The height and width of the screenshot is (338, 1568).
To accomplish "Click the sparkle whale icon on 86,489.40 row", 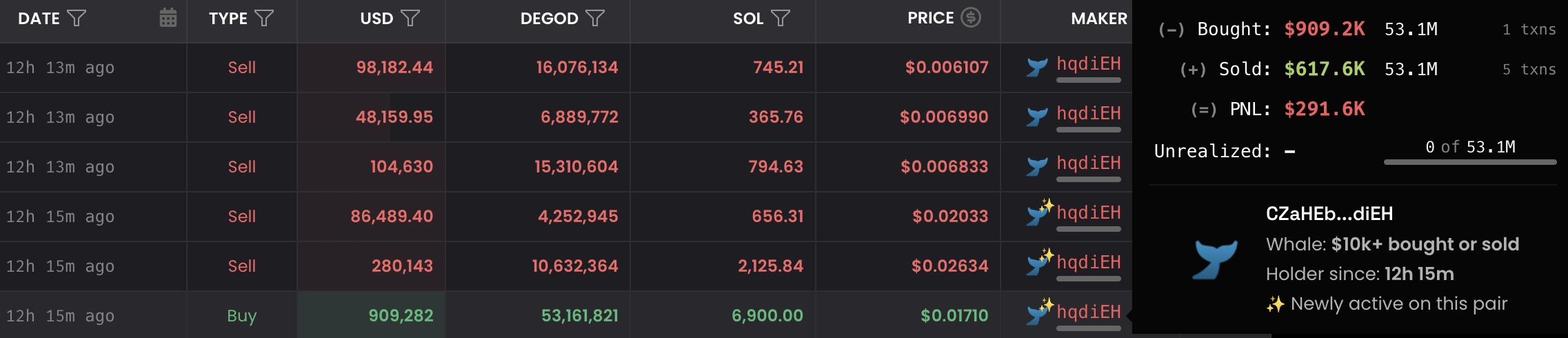I will [1038, 215].
